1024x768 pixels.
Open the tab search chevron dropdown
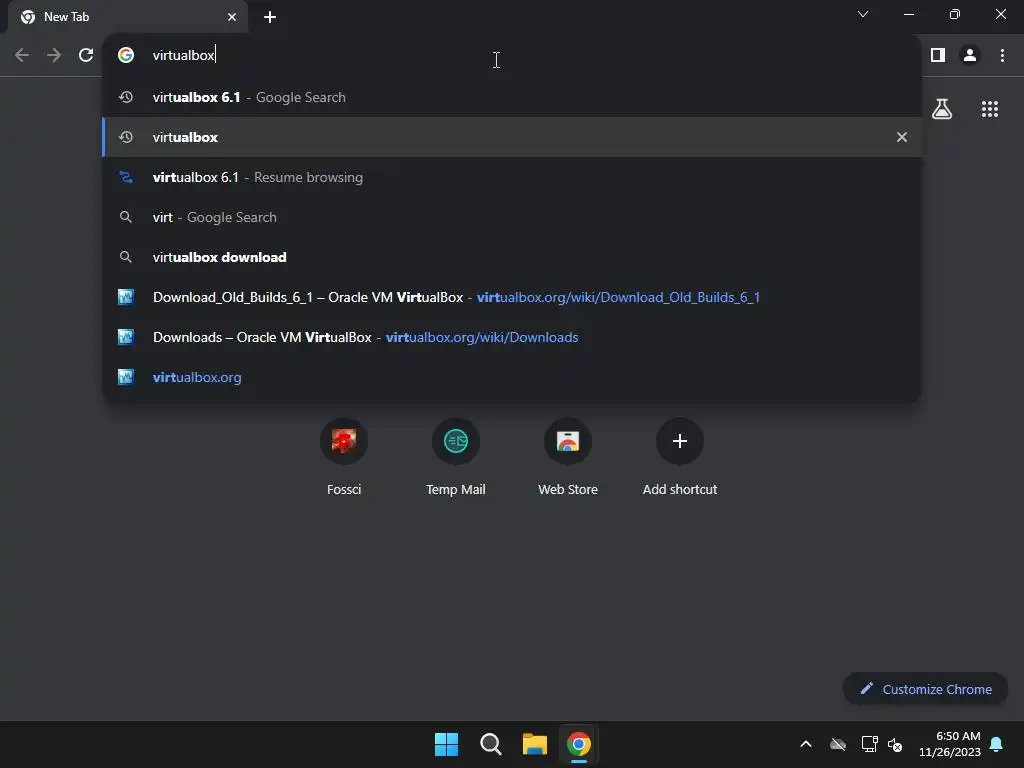[863, 14]
